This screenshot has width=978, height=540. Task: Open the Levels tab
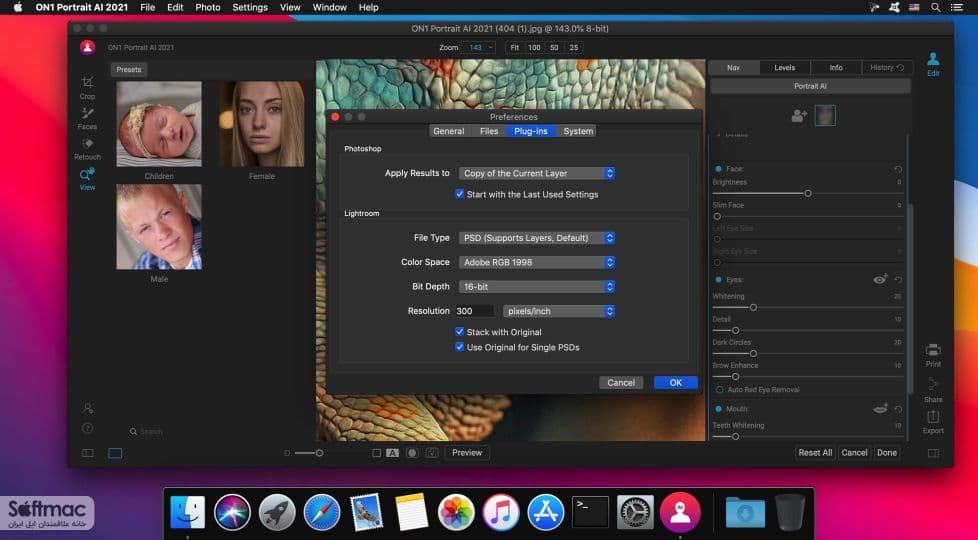[x=785, y=67]
